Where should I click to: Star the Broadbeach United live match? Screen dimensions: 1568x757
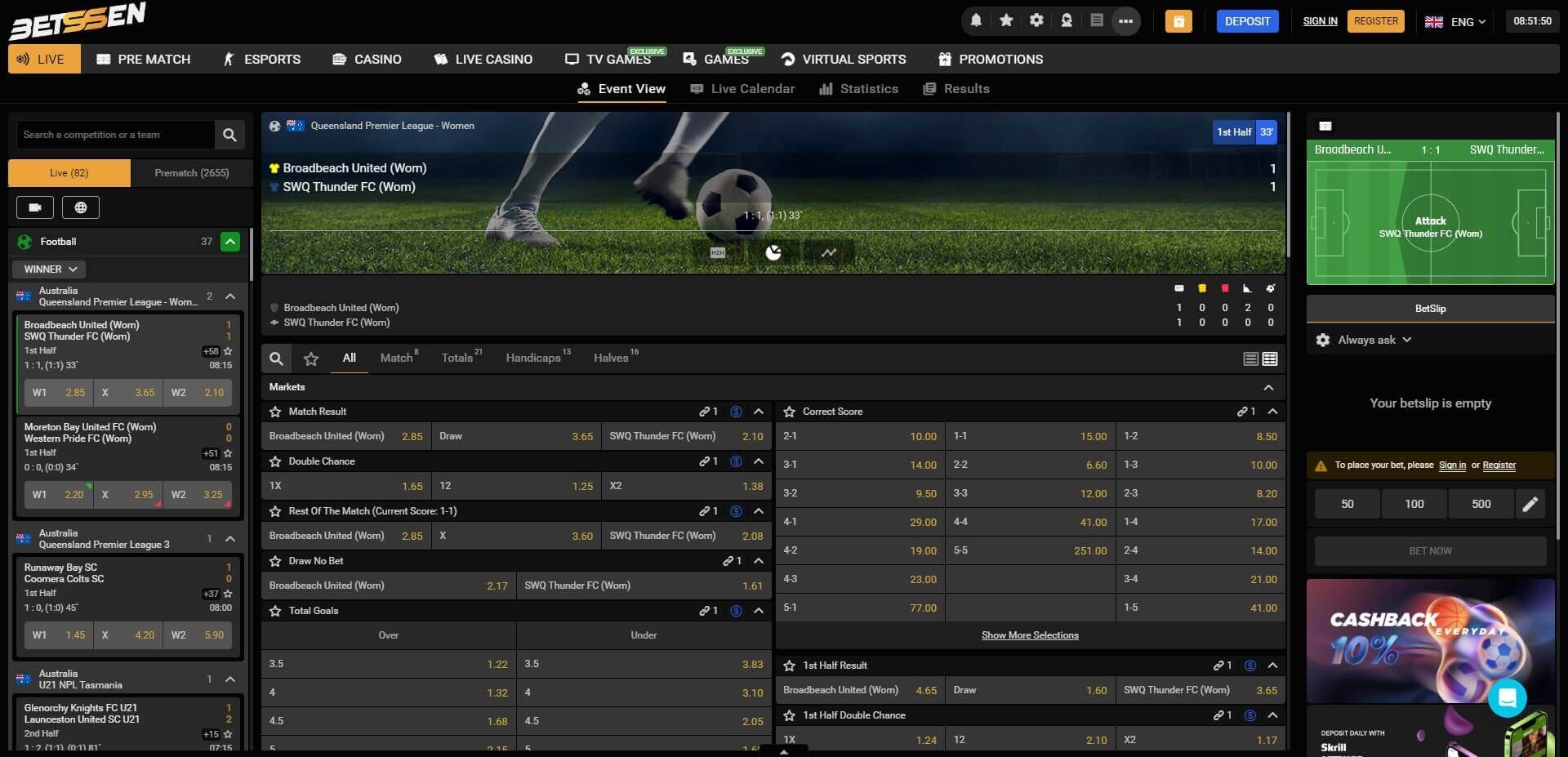(227, 350)
